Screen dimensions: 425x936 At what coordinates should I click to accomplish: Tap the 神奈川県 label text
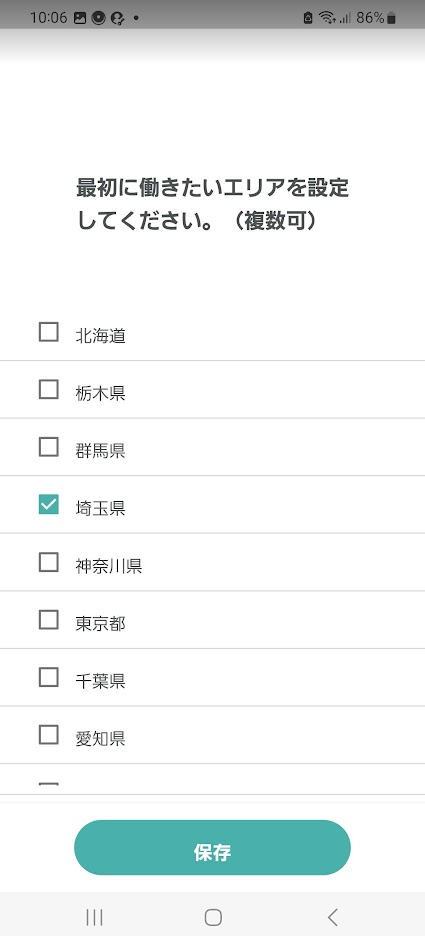[109, 566]
